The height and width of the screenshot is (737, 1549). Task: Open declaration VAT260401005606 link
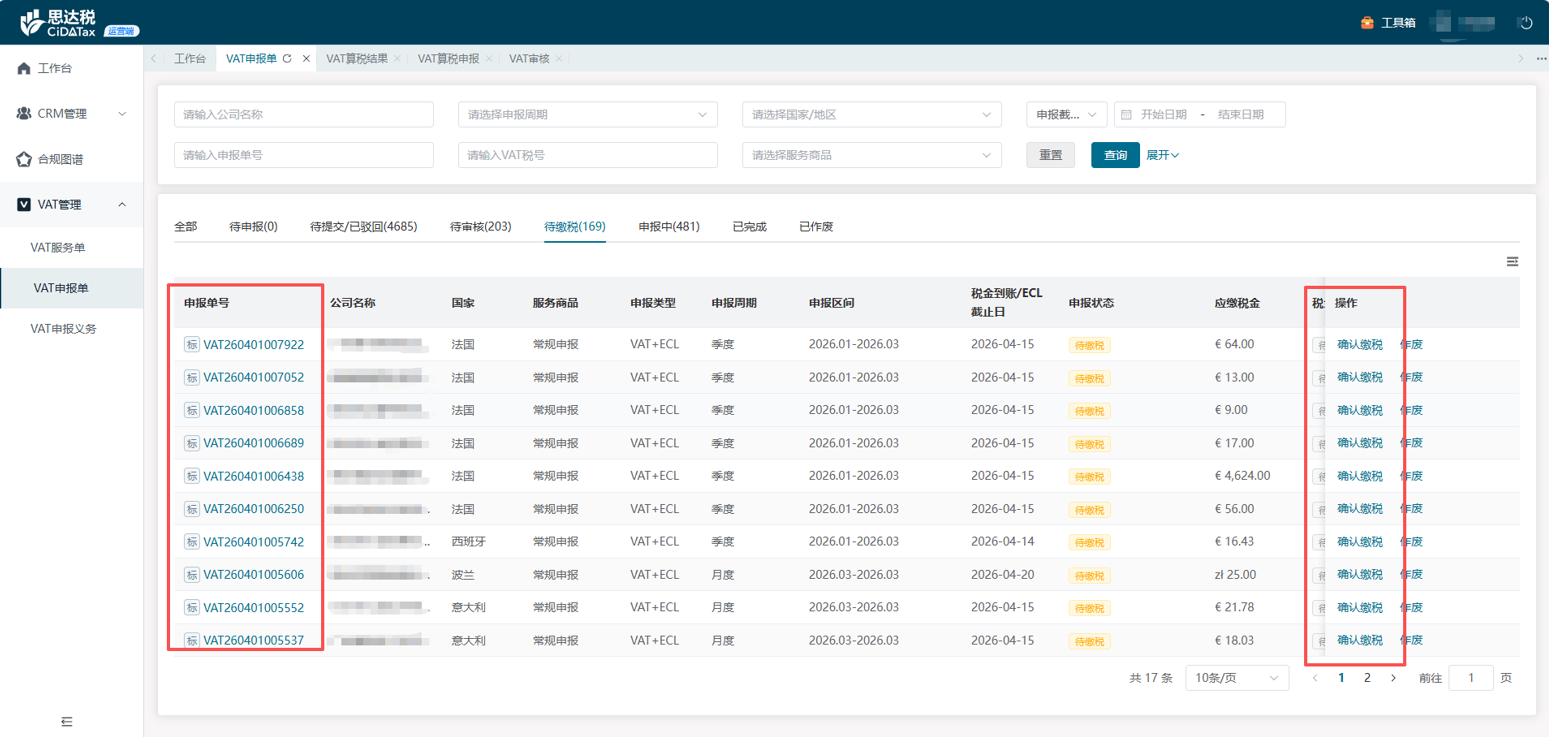[253, 575]
